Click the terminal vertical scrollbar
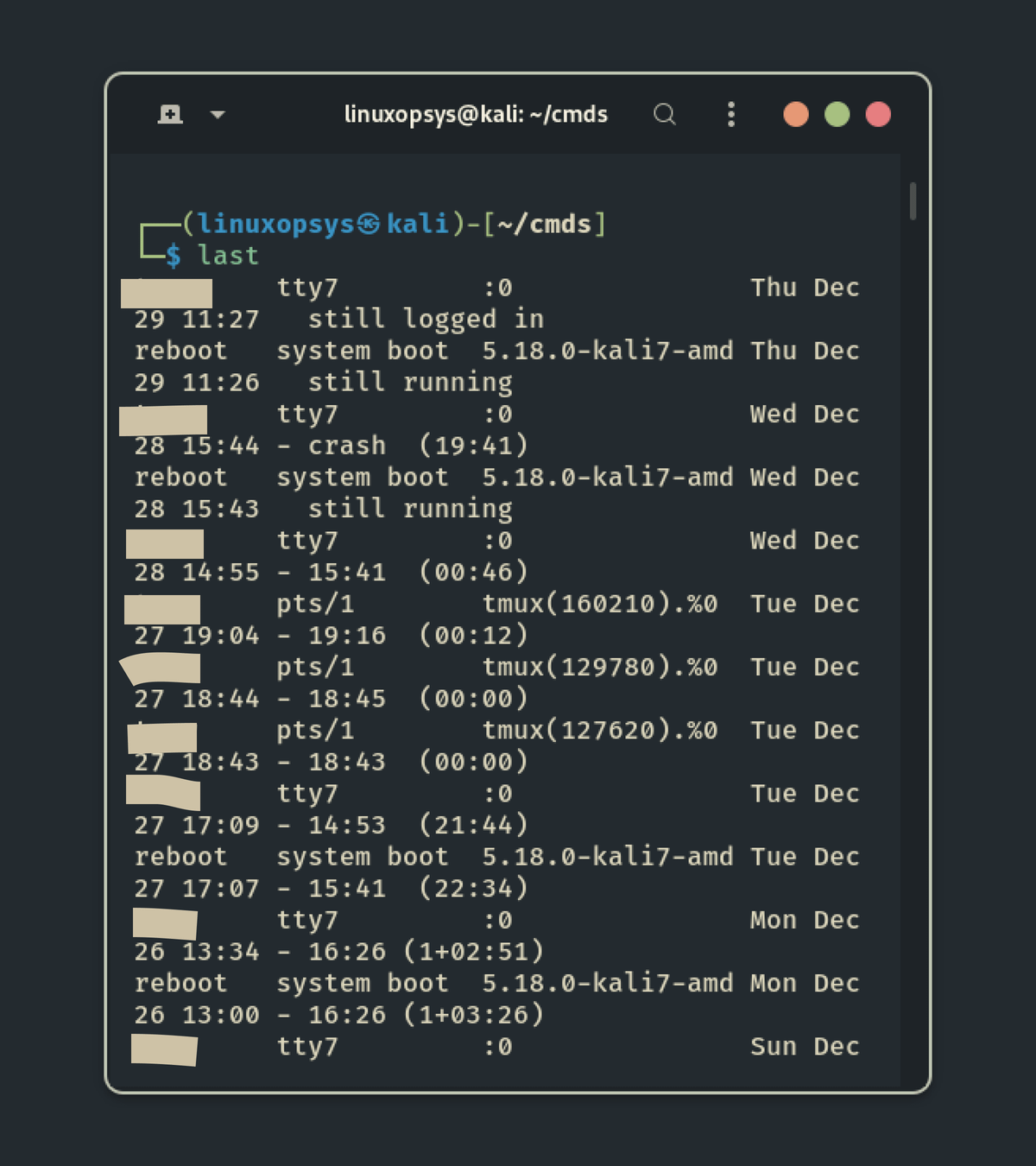This screenshot has width=1036, height=1166. click(x=913, y=201)
